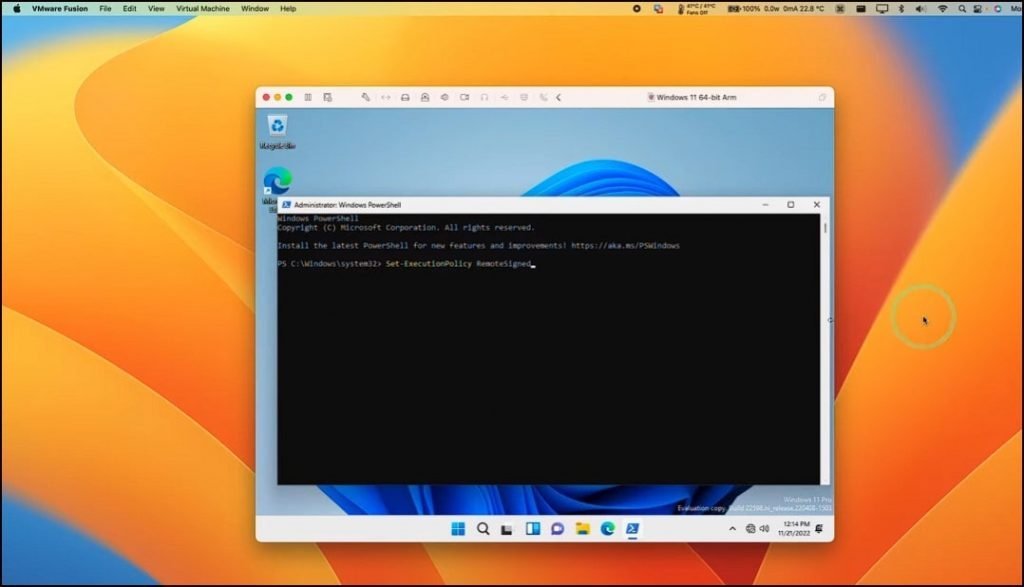Click the Windows Search icon
1024x587 pixels.
[x=483, y=528]
